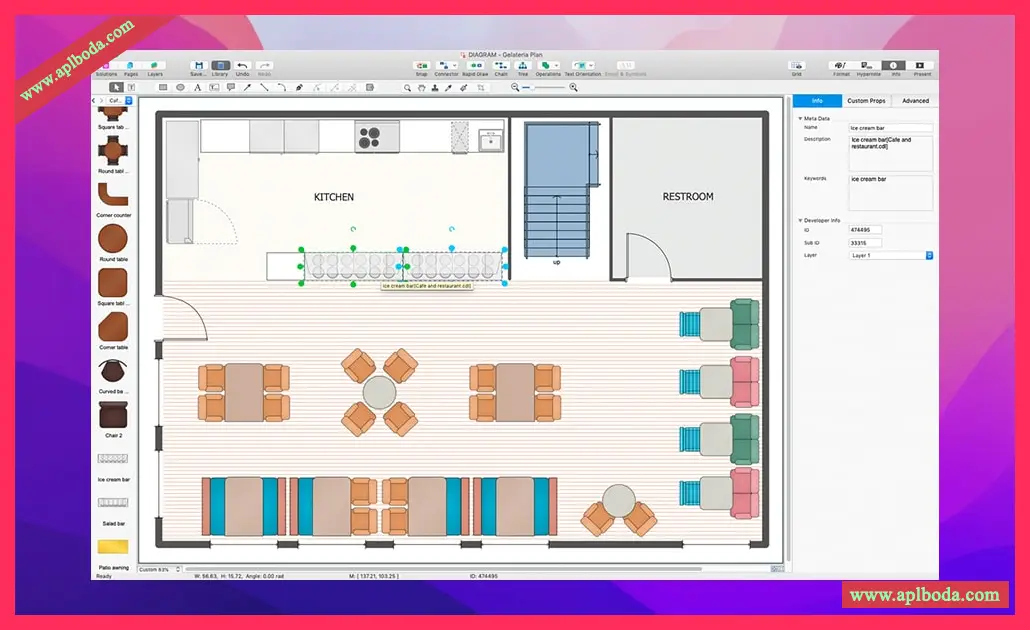Screen dimensions: 1030x630
Task: Start presentation with Present icon
Action: tap(922, 65)
